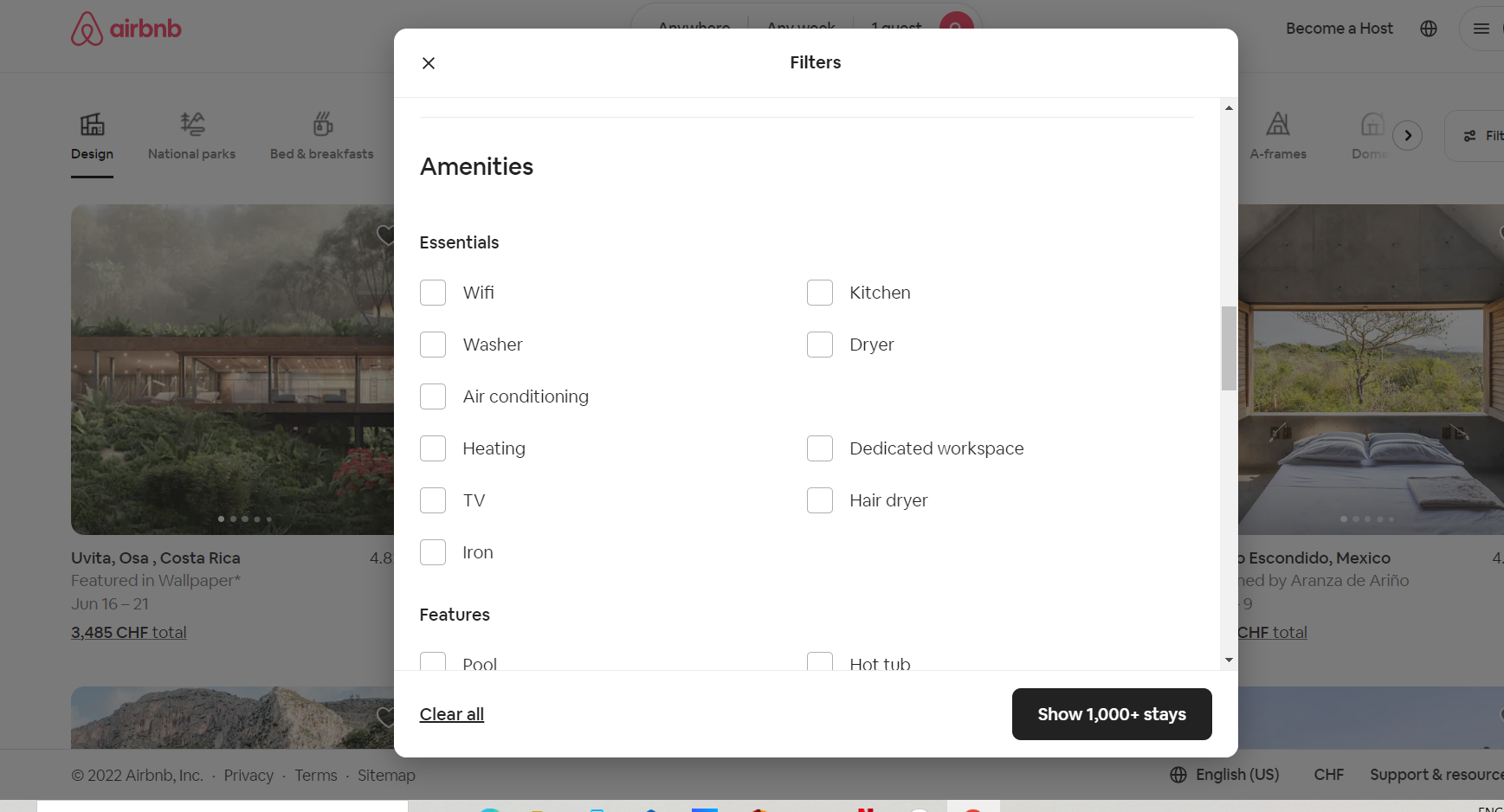Check the Washer amenity
The height and width of the screenshot is (812, 1504).
433,345
